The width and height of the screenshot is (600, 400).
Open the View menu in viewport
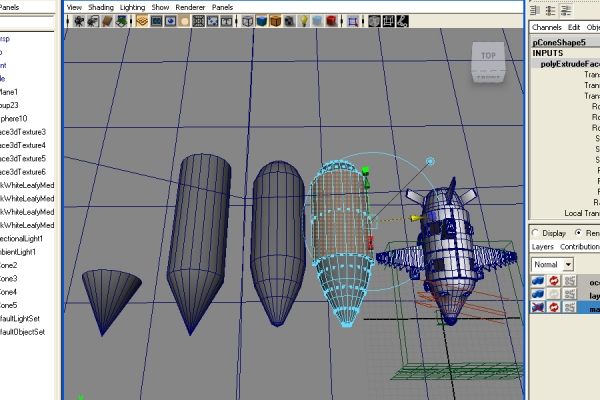74,7
